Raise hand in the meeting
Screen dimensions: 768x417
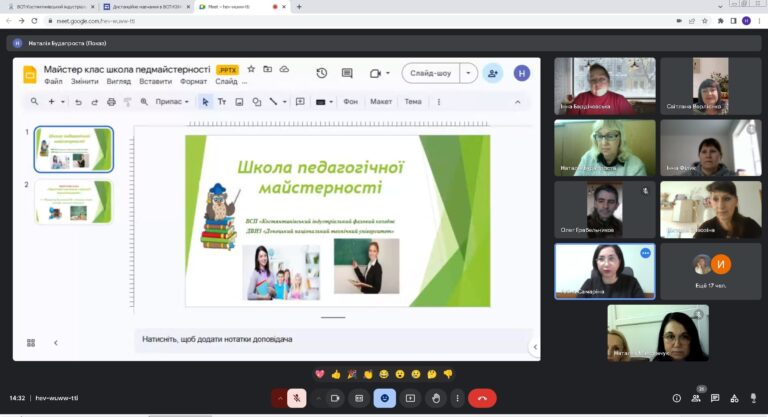(436, 398)
